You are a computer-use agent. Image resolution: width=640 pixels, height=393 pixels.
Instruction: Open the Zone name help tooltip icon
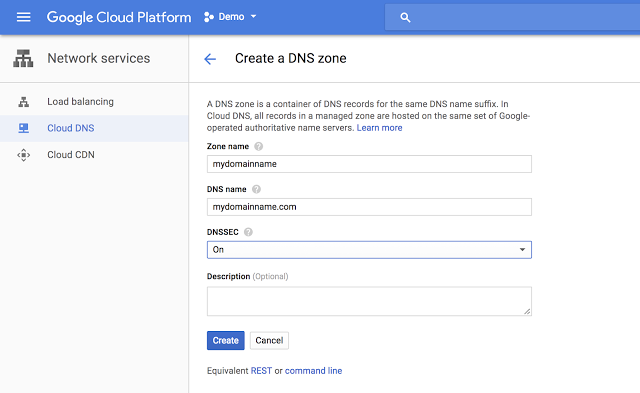258,146
